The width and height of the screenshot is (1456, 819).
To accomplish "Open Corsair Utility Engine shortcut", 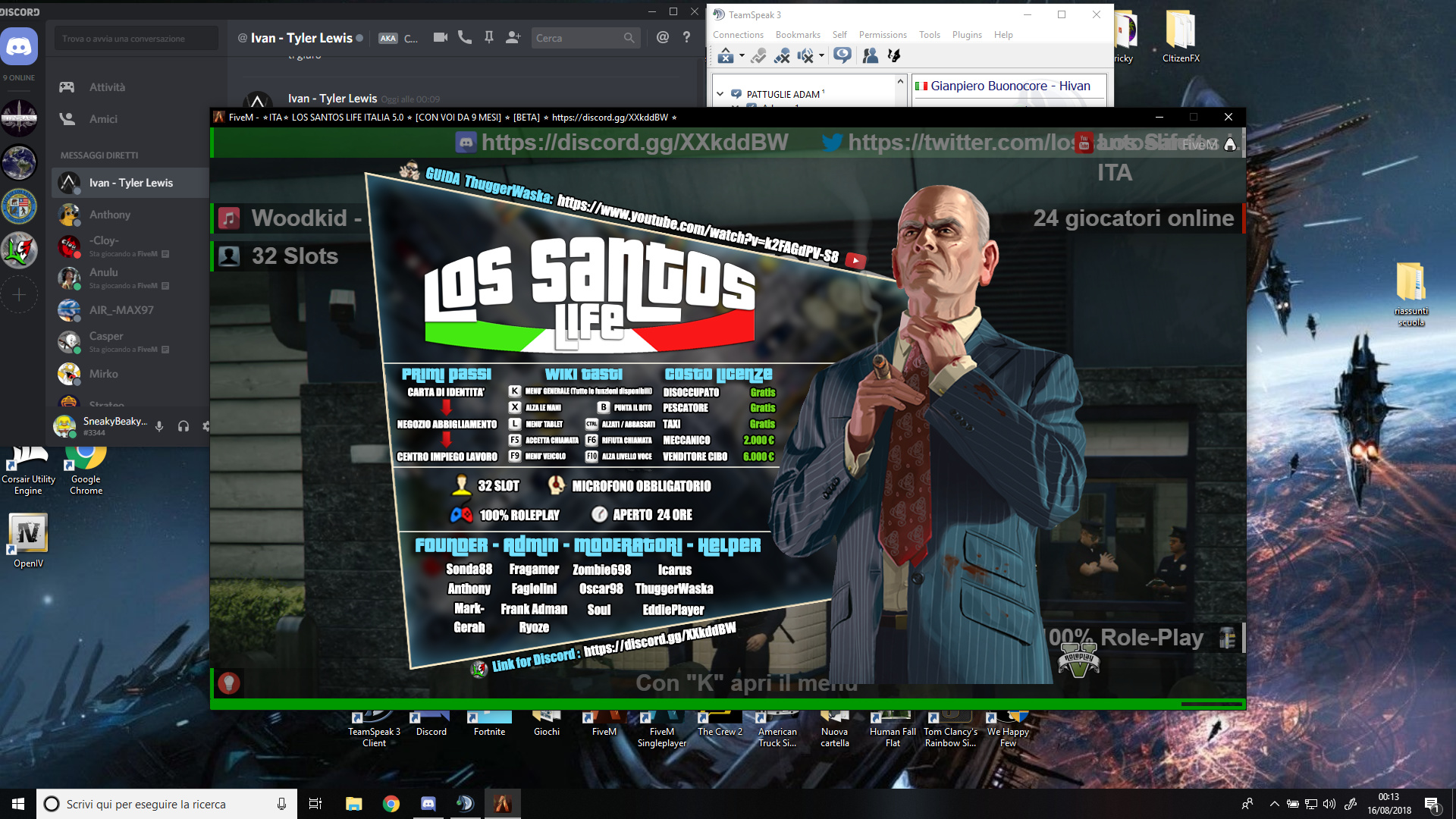I will pos(28,470).
